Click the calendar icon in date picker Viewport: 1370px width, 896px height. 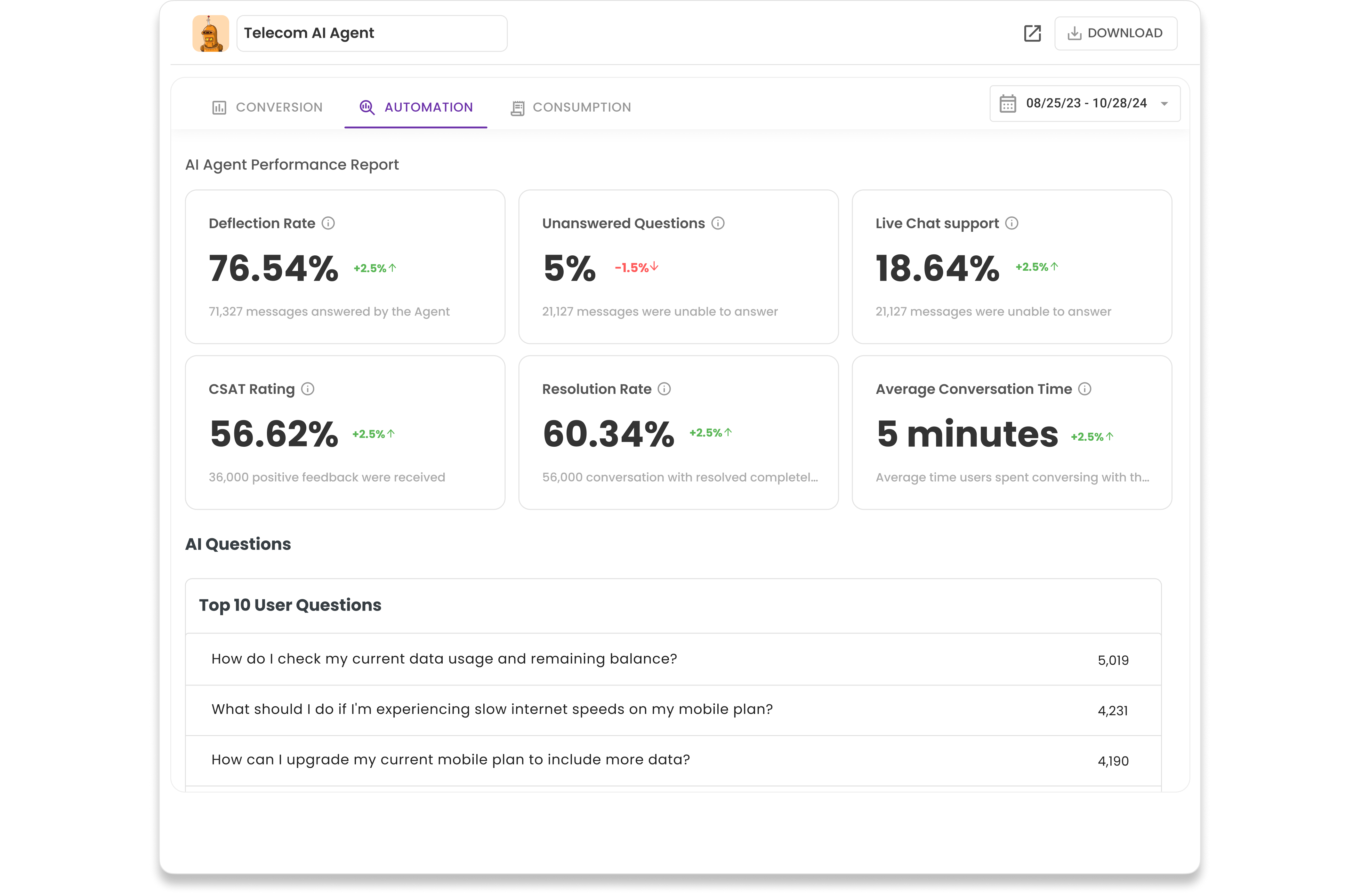(1007, 104)
